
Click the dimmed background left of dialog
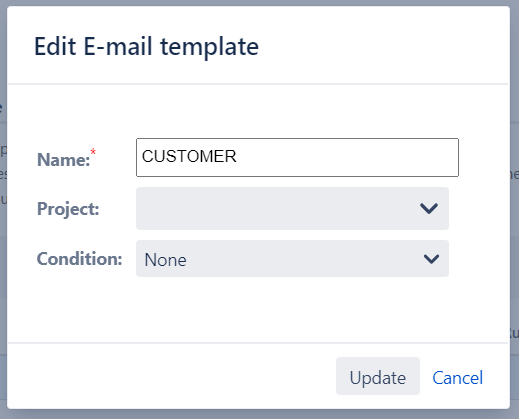pos(3,267)
